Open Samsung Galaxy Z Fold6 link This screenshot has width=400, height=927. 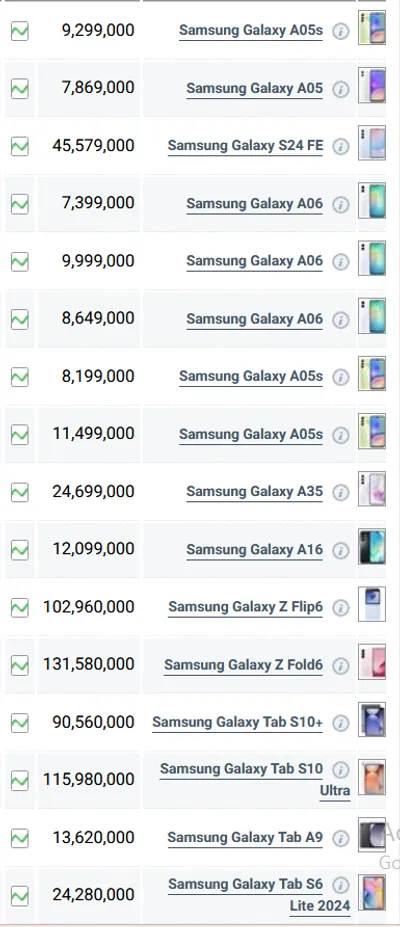coord(243,665)
